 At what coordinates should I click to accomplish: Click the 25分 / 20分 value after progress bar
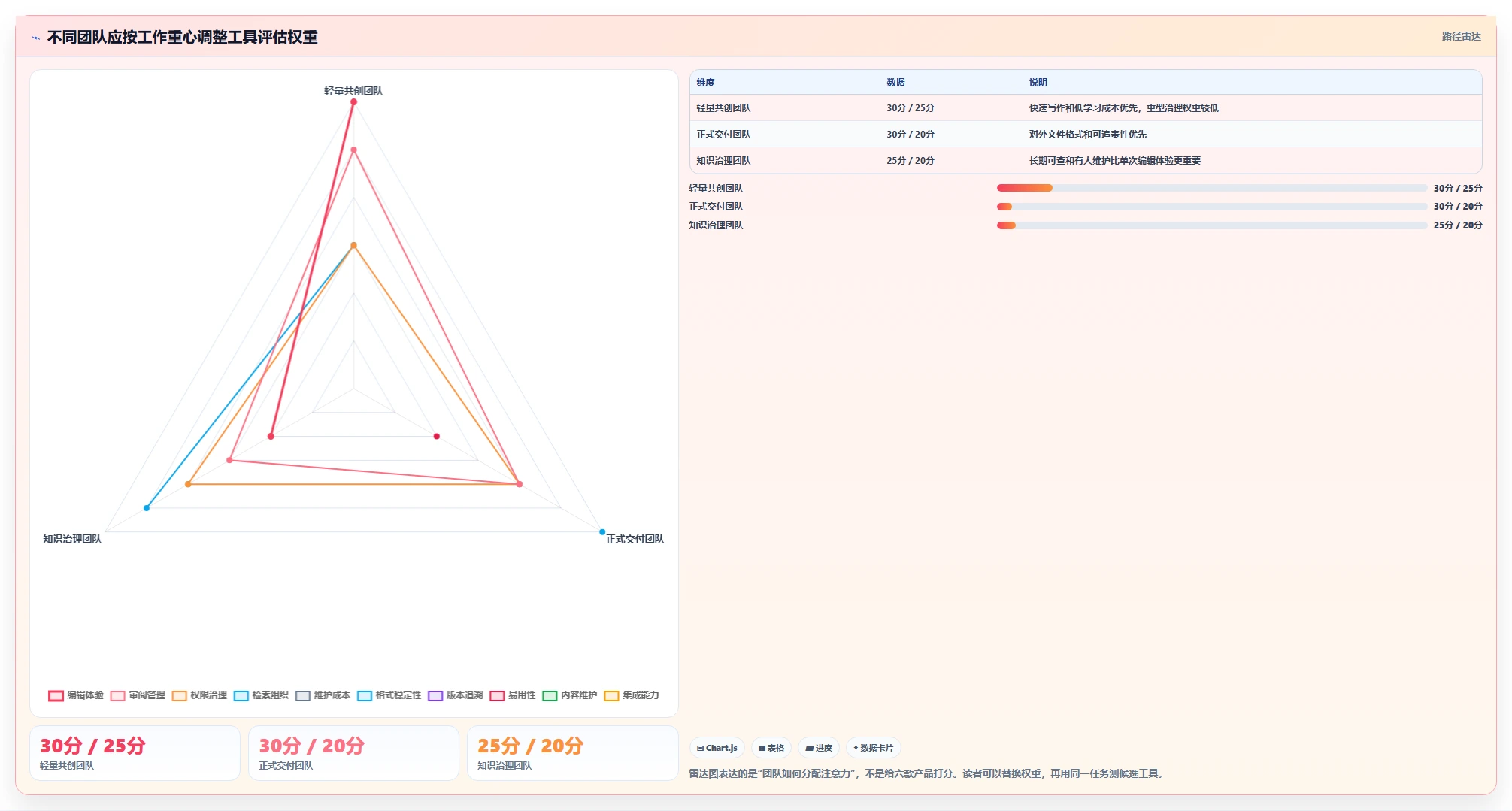click(x=1458, y=225)
